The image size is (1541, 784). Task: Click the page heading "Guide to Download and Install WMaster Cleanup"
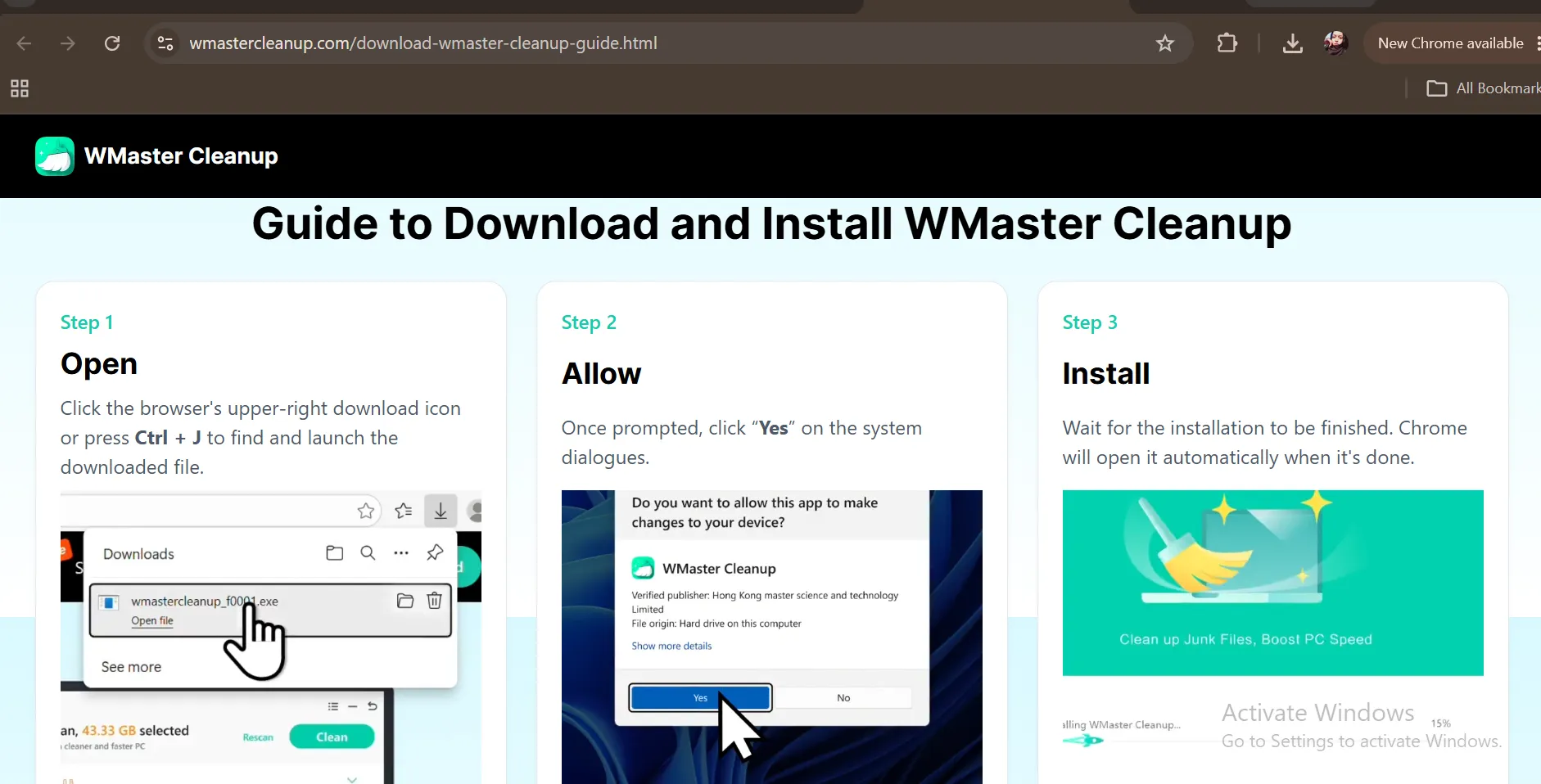click(771, 223)
